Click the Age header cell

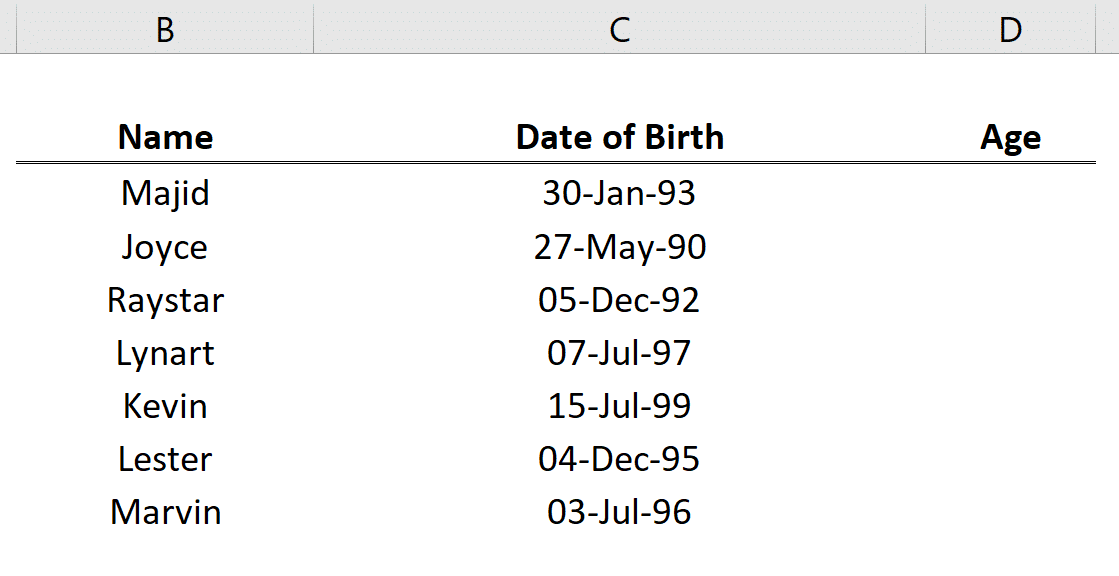tap(1010, 137)
